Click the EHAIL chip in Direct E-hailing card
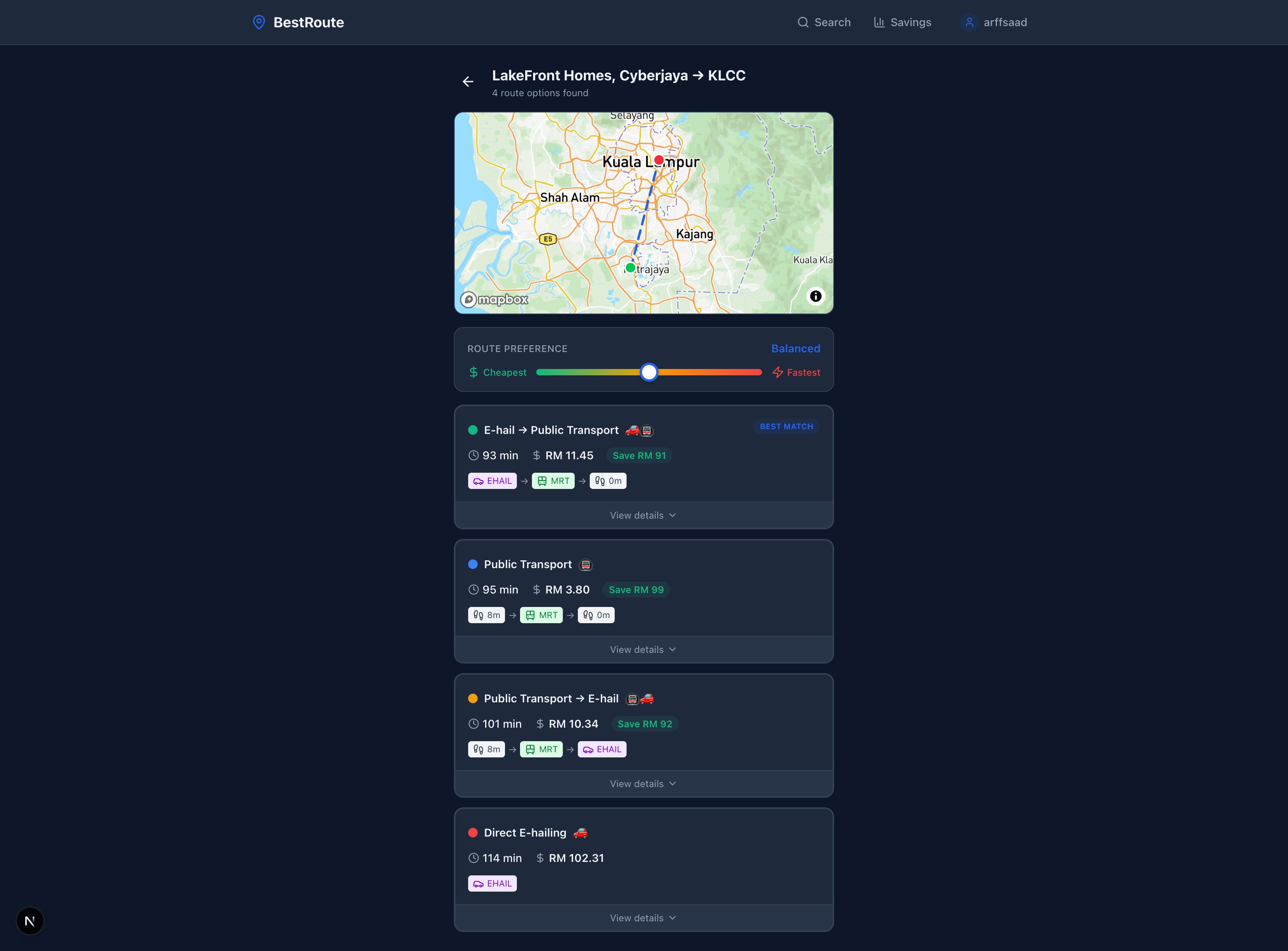The height and width of the screenshot is (951, 1288). coord(492,883)
